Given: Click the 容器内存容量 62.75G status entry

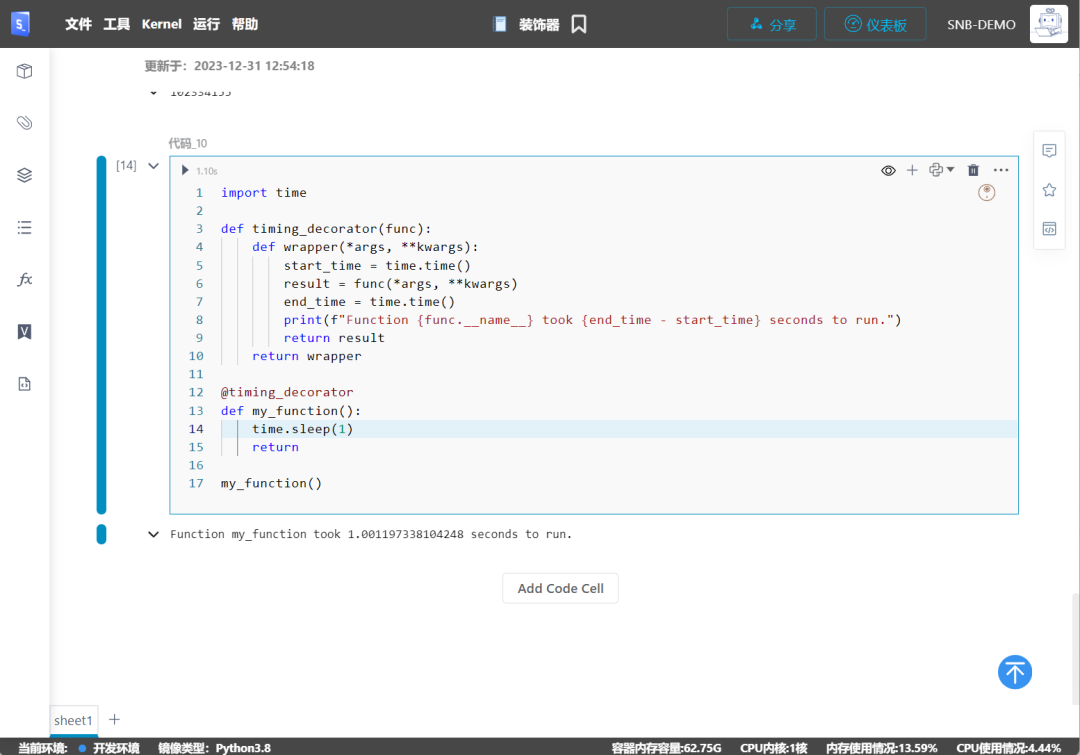Looking at the screenshot, I should tap(666, 748).
